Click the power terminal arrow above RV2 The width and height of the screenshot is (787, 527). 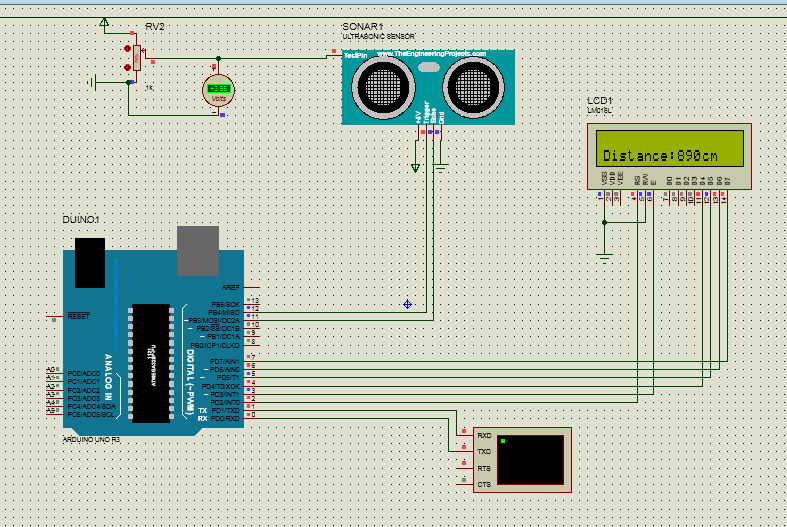tap(104, 22)
